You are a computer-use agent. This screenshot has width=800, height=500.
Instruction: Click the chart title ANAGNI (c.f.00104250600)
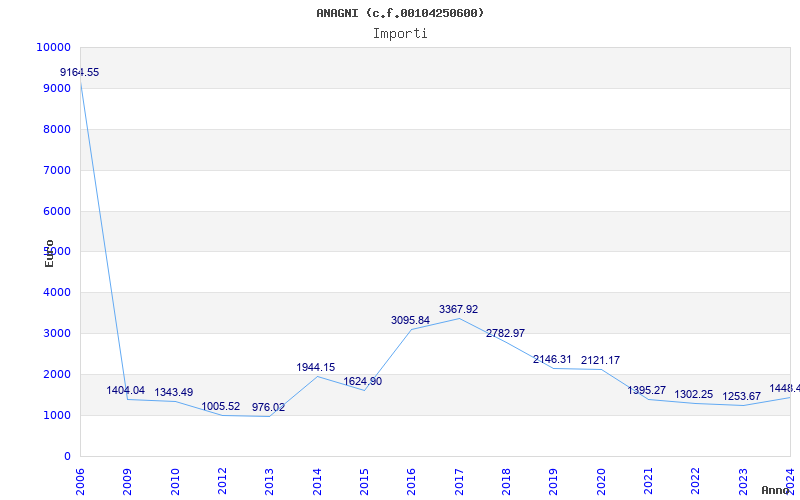click(x=400, y=13)
